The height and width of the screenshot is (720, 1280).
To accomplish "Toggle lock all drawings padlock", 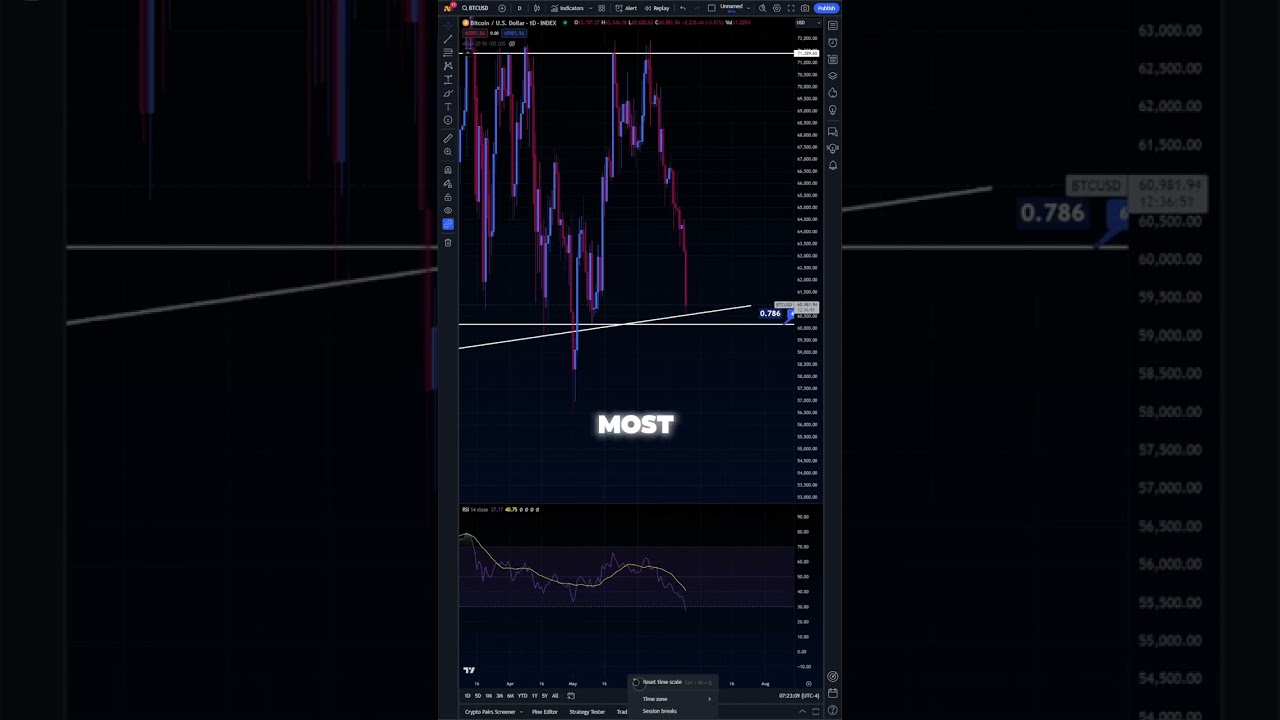I will point(448,197).
